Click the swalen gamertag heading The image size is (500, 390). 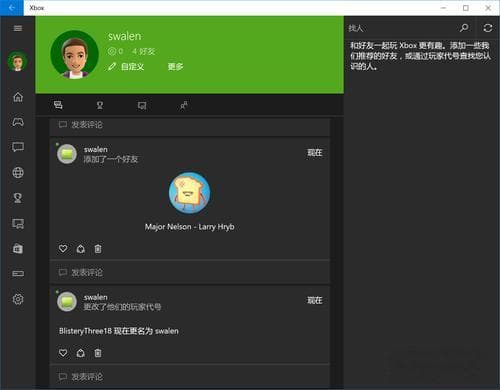(125, 36)
